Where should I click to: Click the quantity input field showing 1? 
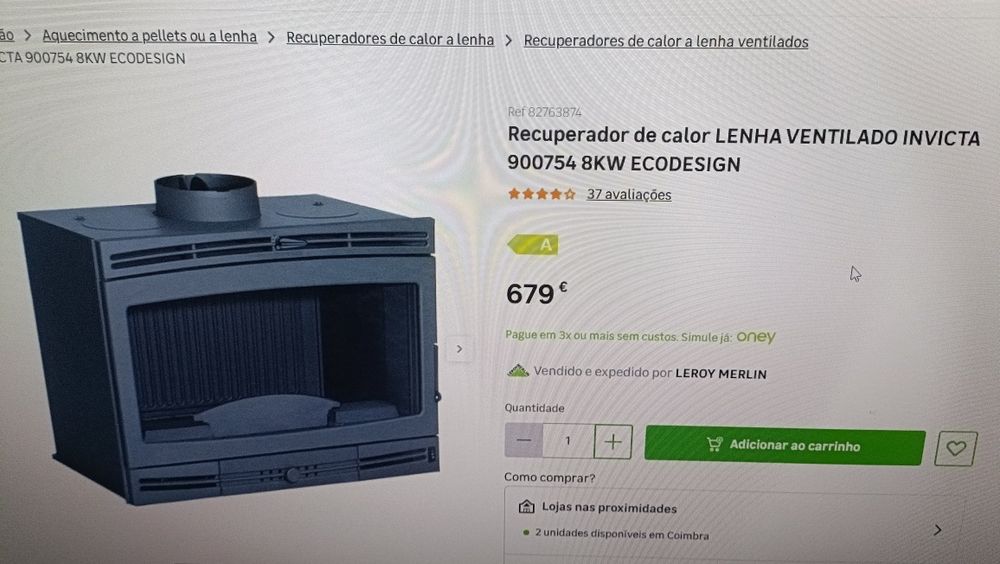[x=568, y=441]
